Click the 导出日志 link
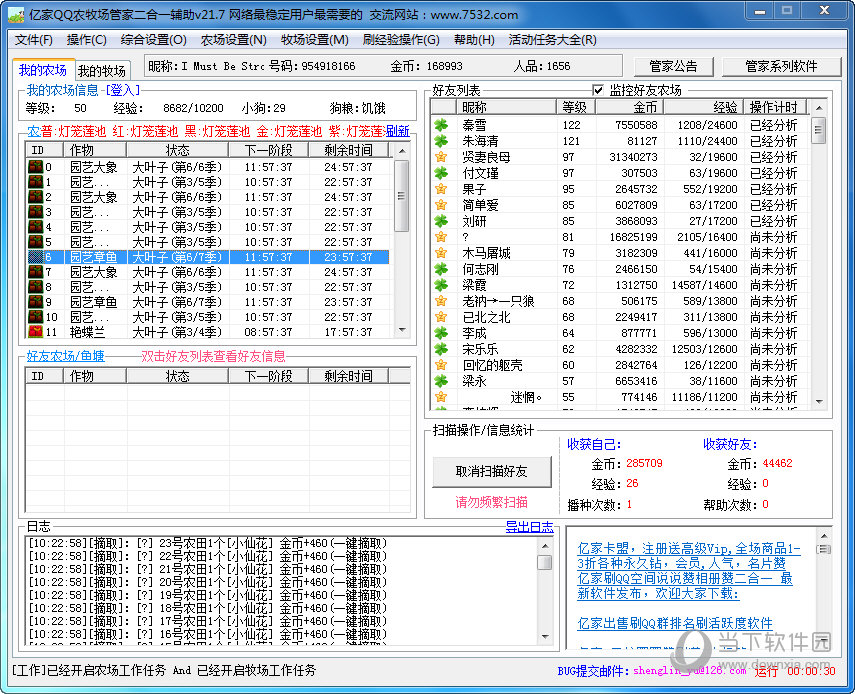Viewport: 855px width, 694px height. (x=529, y=527)
